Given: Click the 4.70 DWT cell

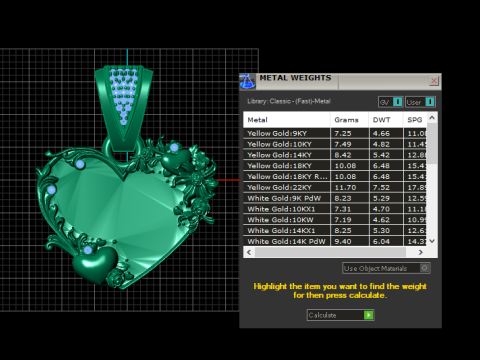Looking at the screenshot, I should (386, 209).
